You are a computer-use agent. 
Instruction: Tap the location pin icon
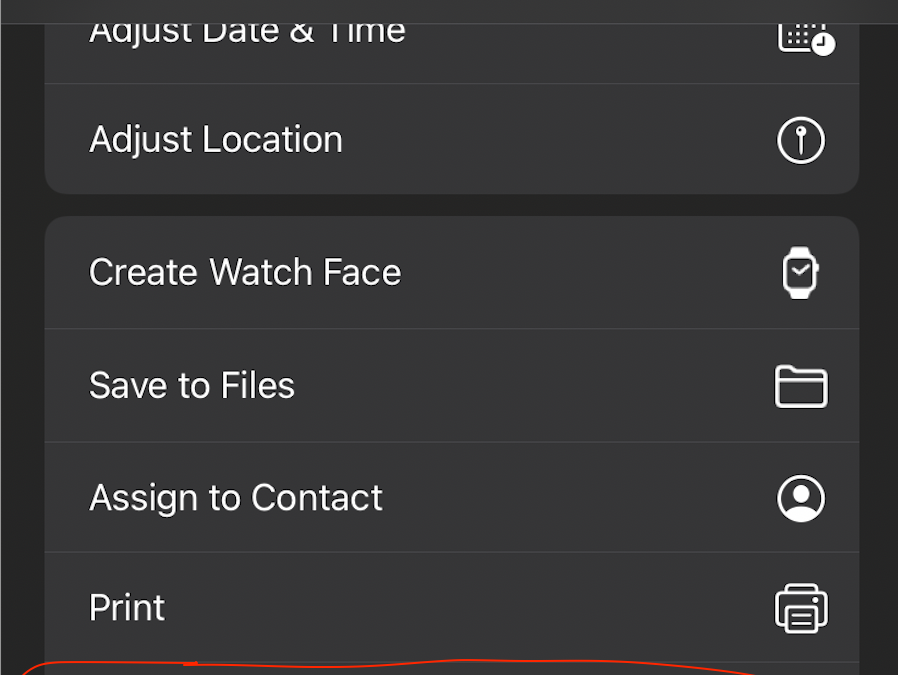point(801,139)
